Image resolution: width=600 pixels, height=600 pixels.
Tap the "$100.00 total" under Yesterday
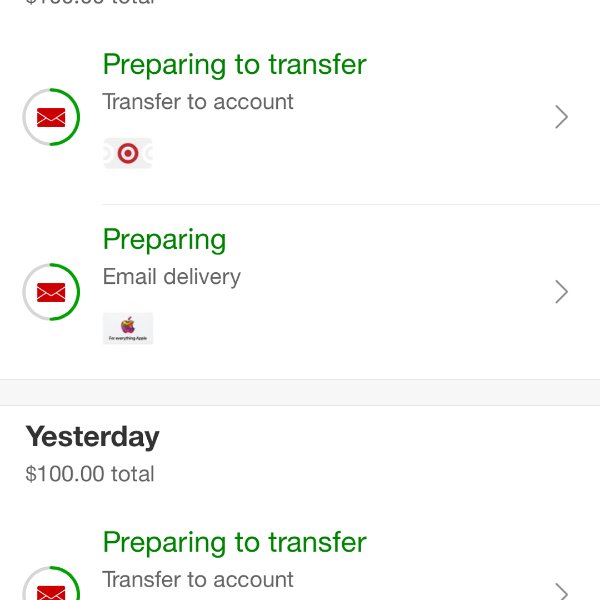point(90,474)
